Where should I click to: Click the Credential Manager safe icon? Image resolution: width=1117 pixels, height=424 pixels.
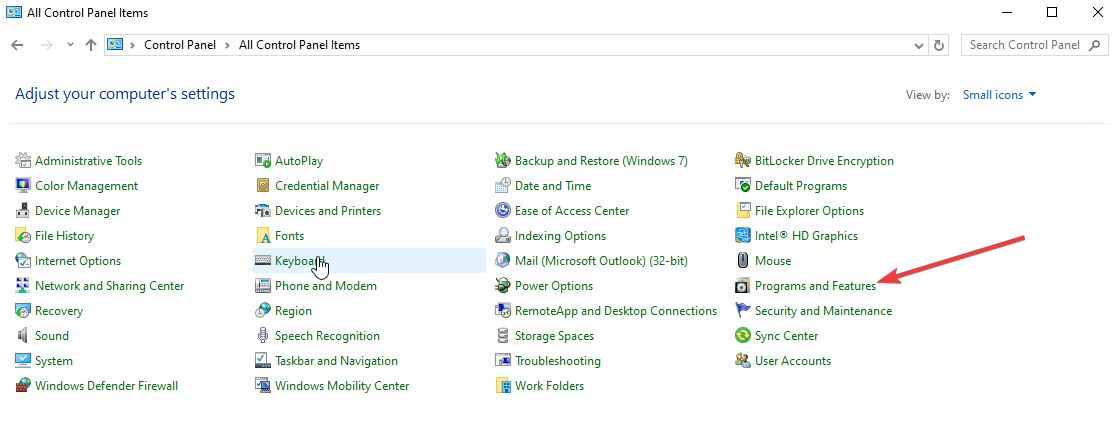[263, 186]
